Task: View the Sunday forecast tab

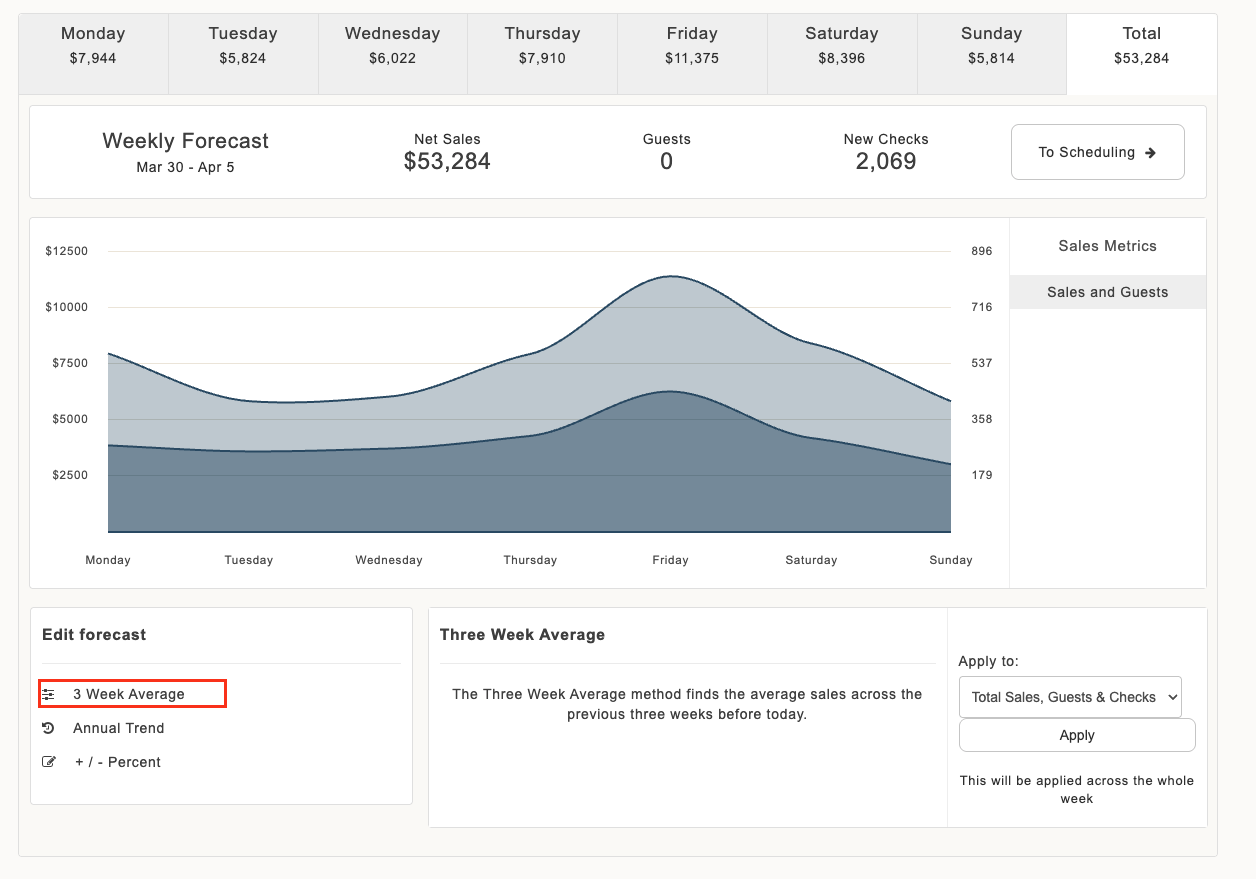Action: point(991,46)
